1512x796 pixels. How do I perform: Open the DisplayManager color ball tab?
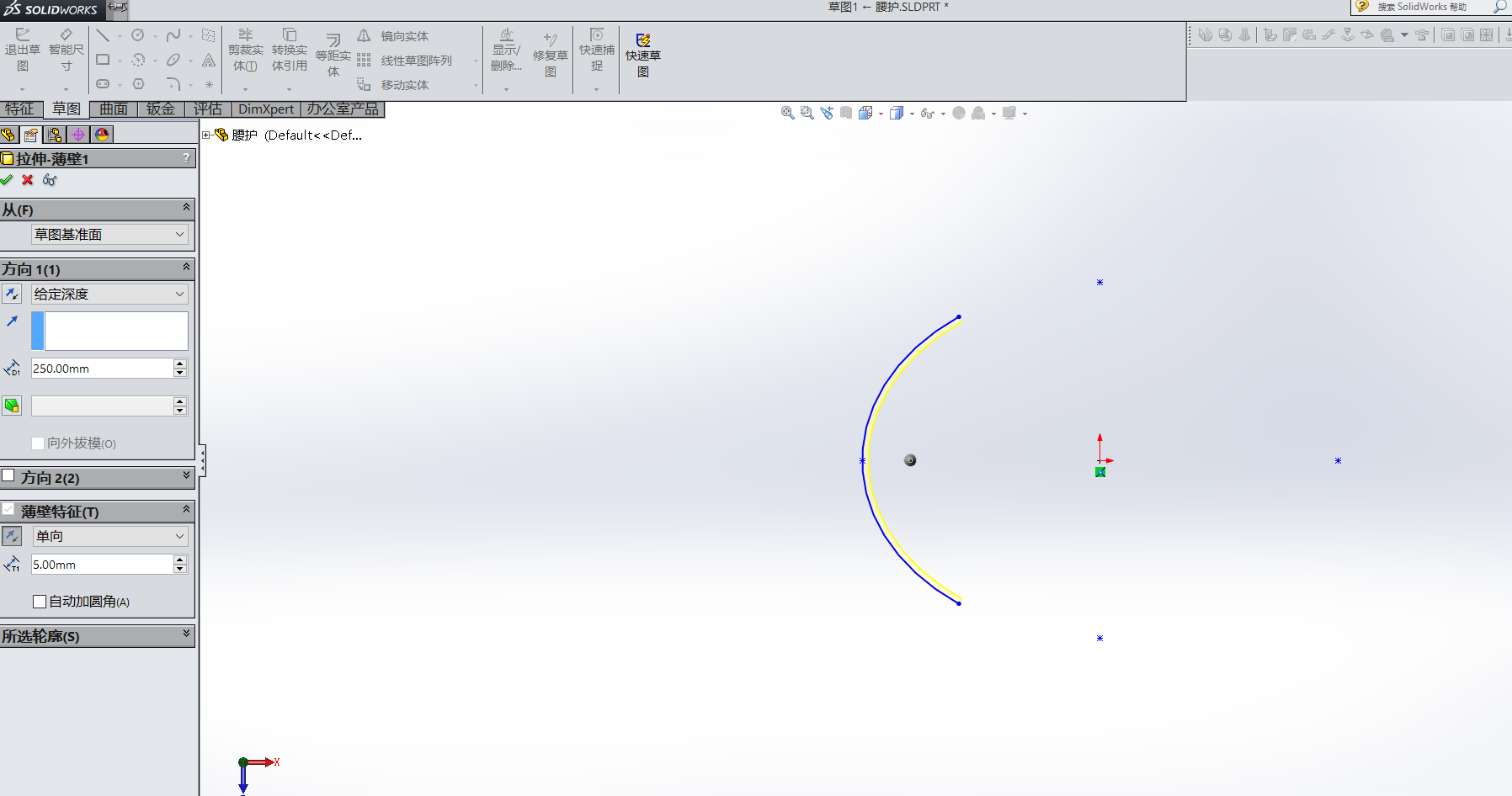102,135
